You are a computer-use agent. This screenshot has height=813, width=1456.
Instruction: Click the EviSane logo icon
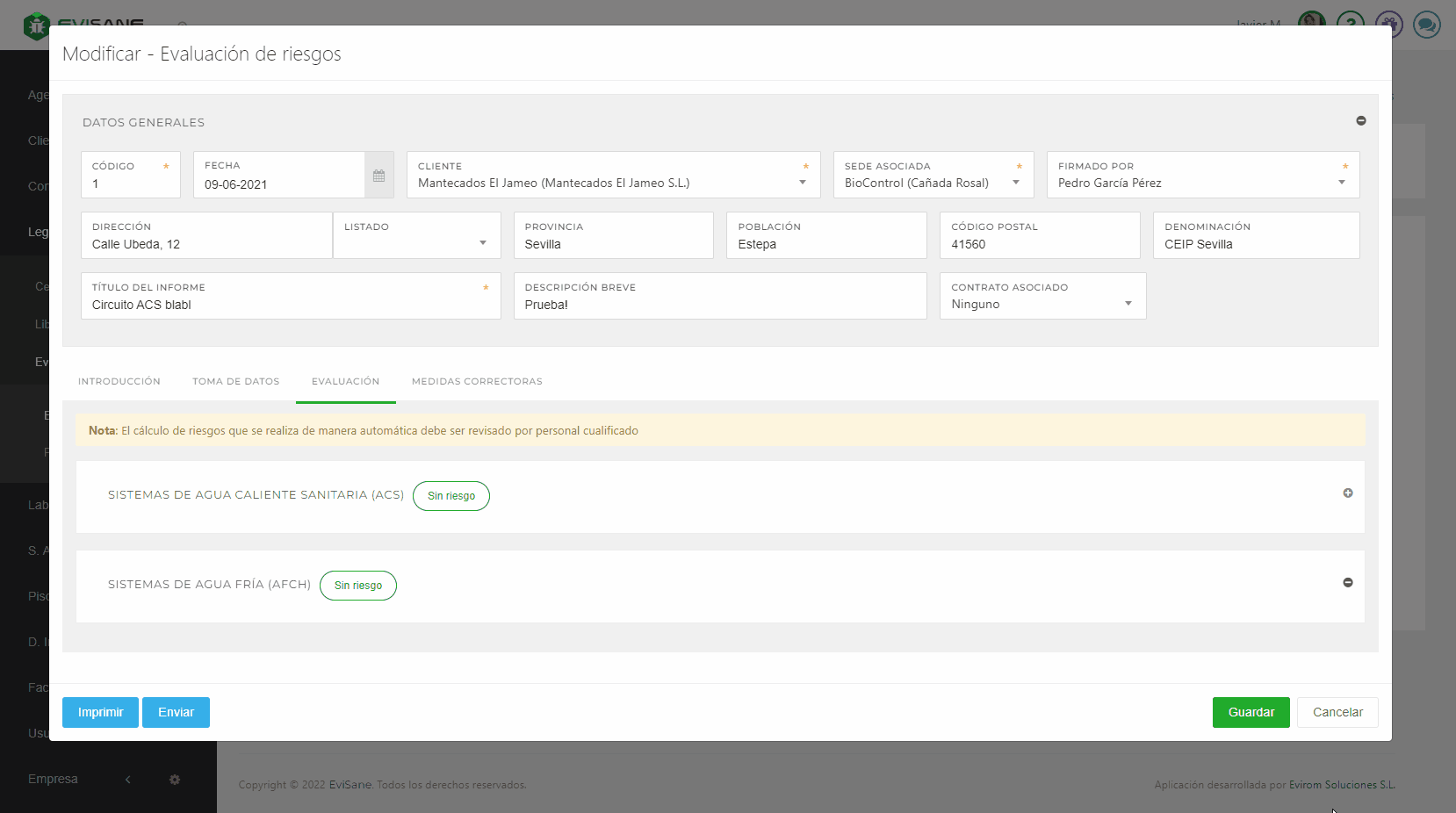[x=36, y=26]
